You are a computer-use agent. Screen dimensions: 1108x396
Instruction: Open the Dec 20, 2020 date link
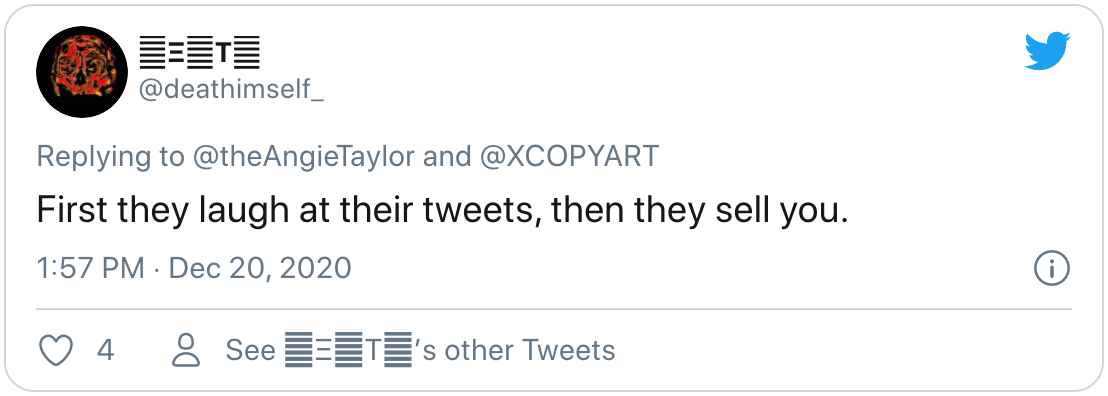click(260, 269)
